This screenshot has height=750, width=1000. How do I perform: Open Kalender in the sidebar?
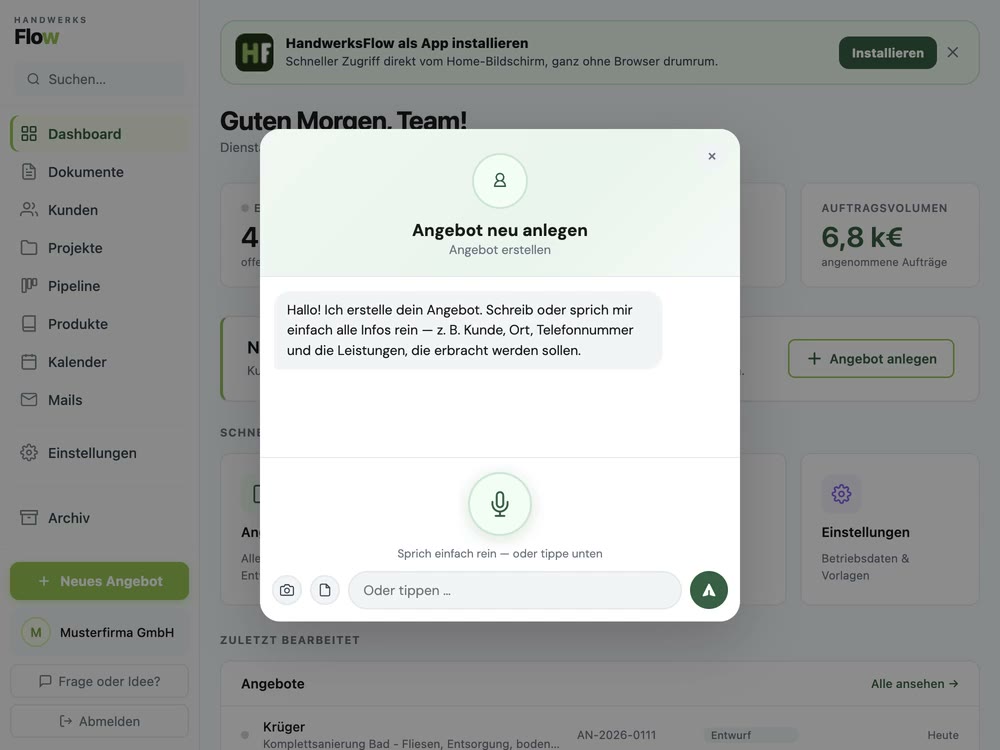[99, 362]
